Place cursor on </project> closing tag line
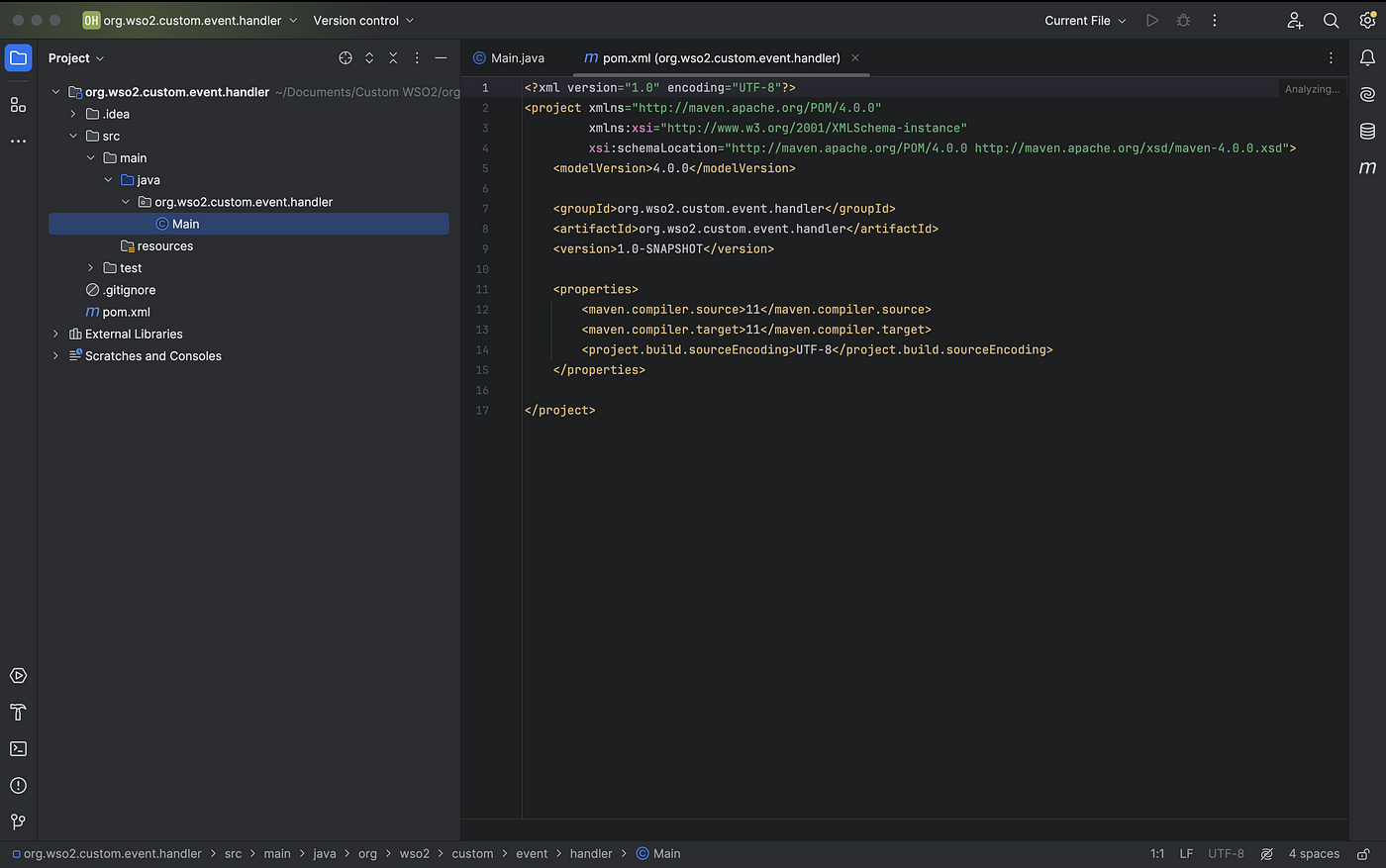 [x=560, y=410]
